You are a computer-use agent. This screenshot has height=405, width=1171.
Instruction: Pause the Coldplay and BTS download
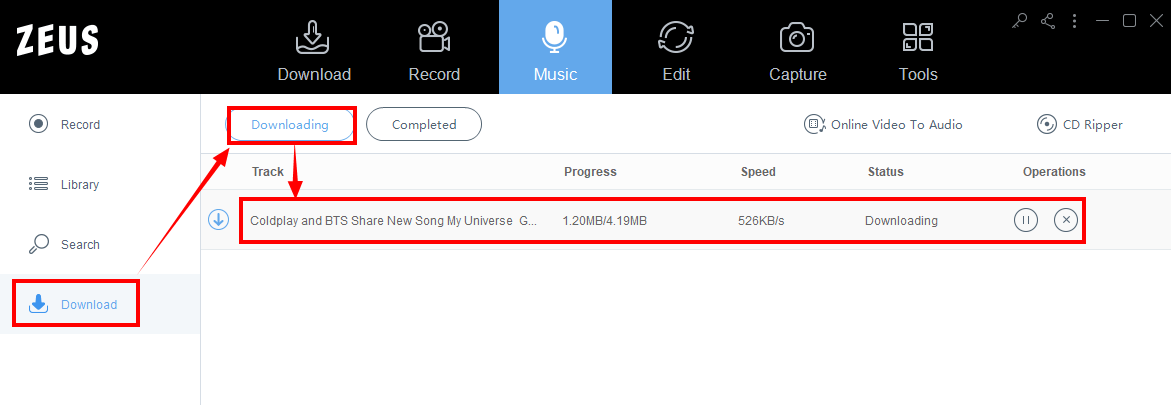click(1026, 220)
